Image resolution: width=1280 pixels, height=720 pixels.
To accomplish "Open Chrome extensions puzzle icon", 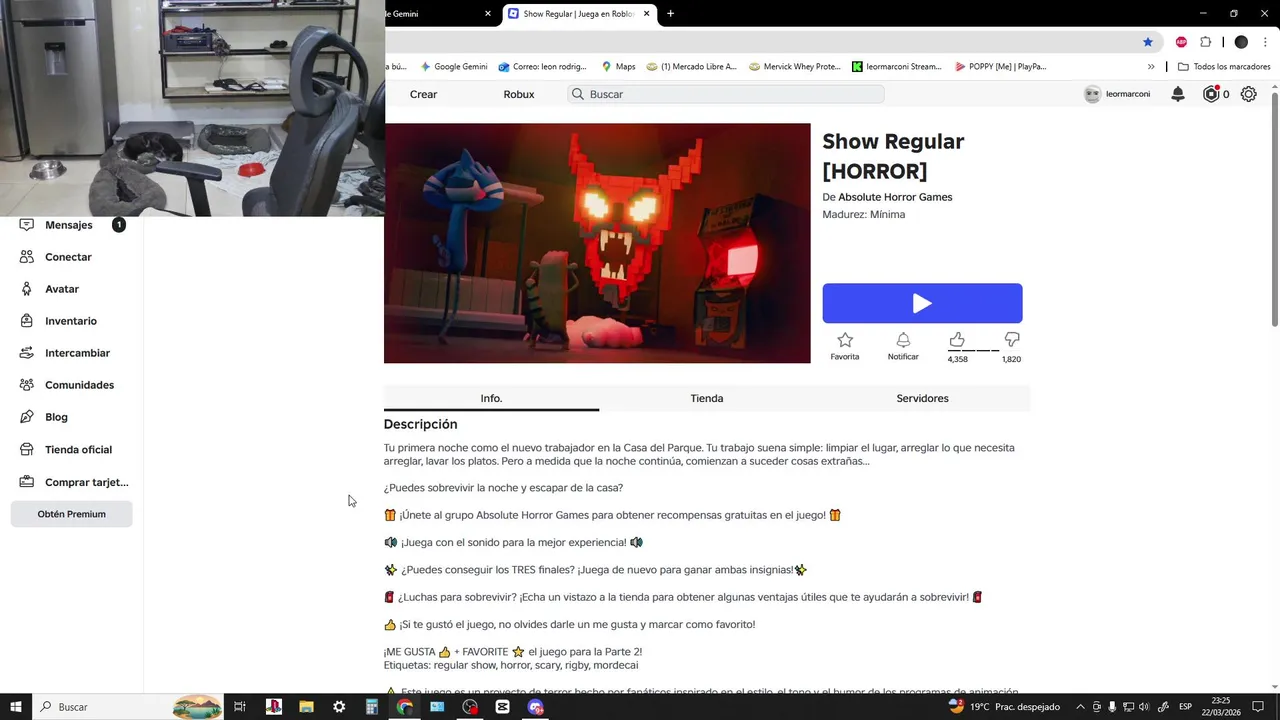I will pyautogui.click(x=1205, y=42).
